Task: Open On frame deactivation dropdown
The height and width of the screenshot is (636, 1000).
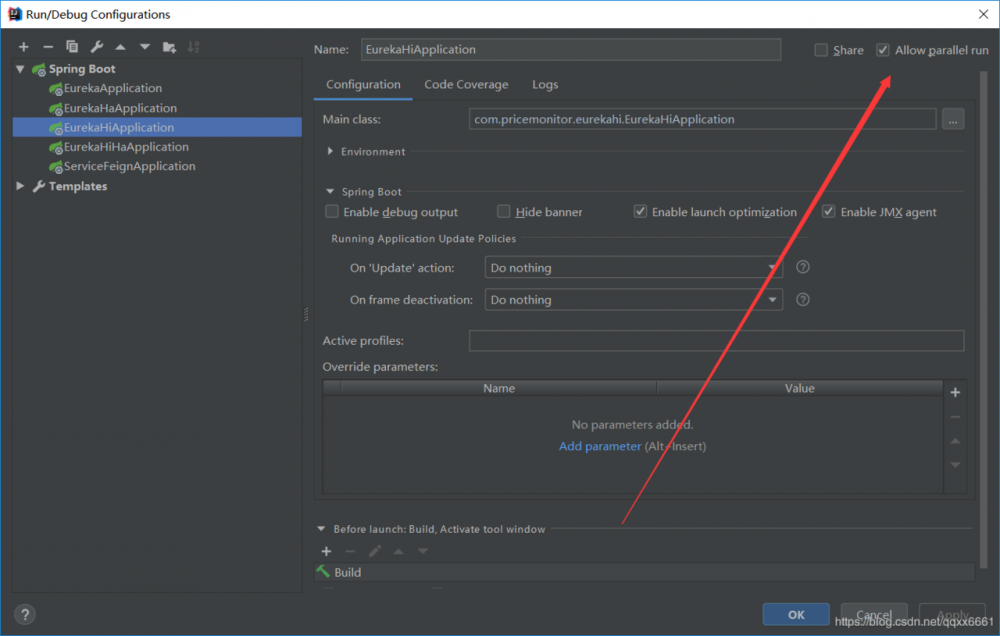Action: pyautogui.click(x=634, y=300)
